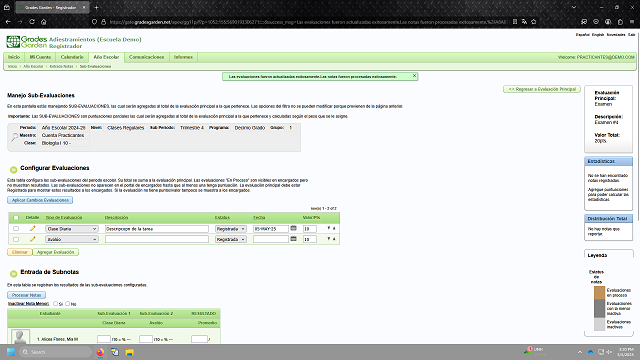Sort by Descripción column header

(x=116, y=218)
